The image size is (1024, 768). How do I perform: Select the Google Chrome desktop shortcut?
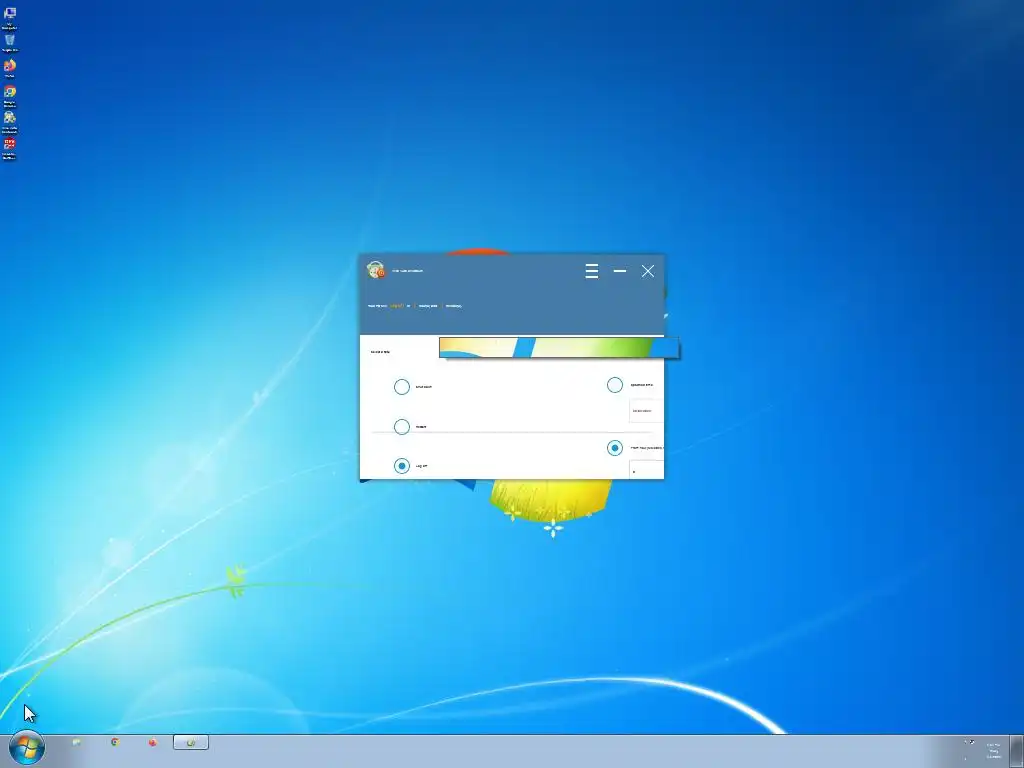[10, 95]
